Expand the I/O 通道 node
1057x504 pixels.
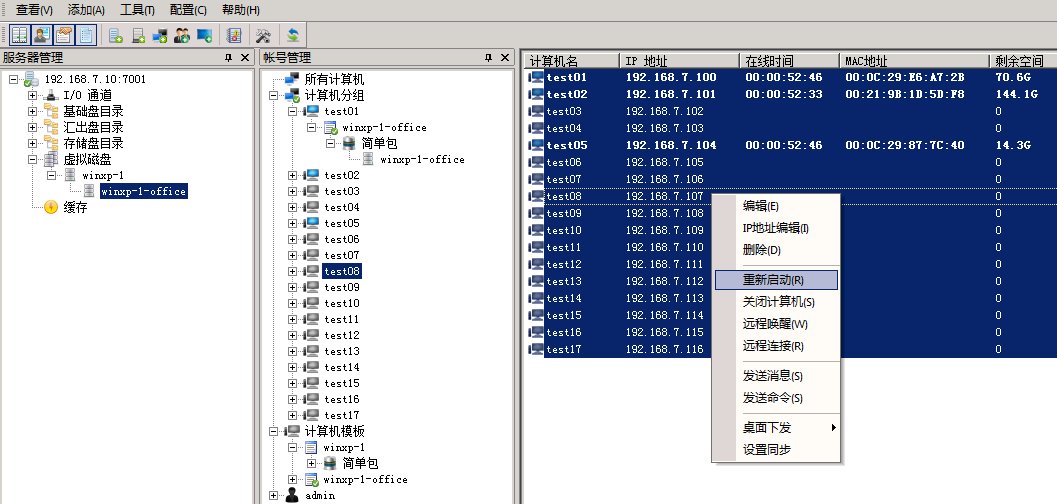click(x=32, y=96)
